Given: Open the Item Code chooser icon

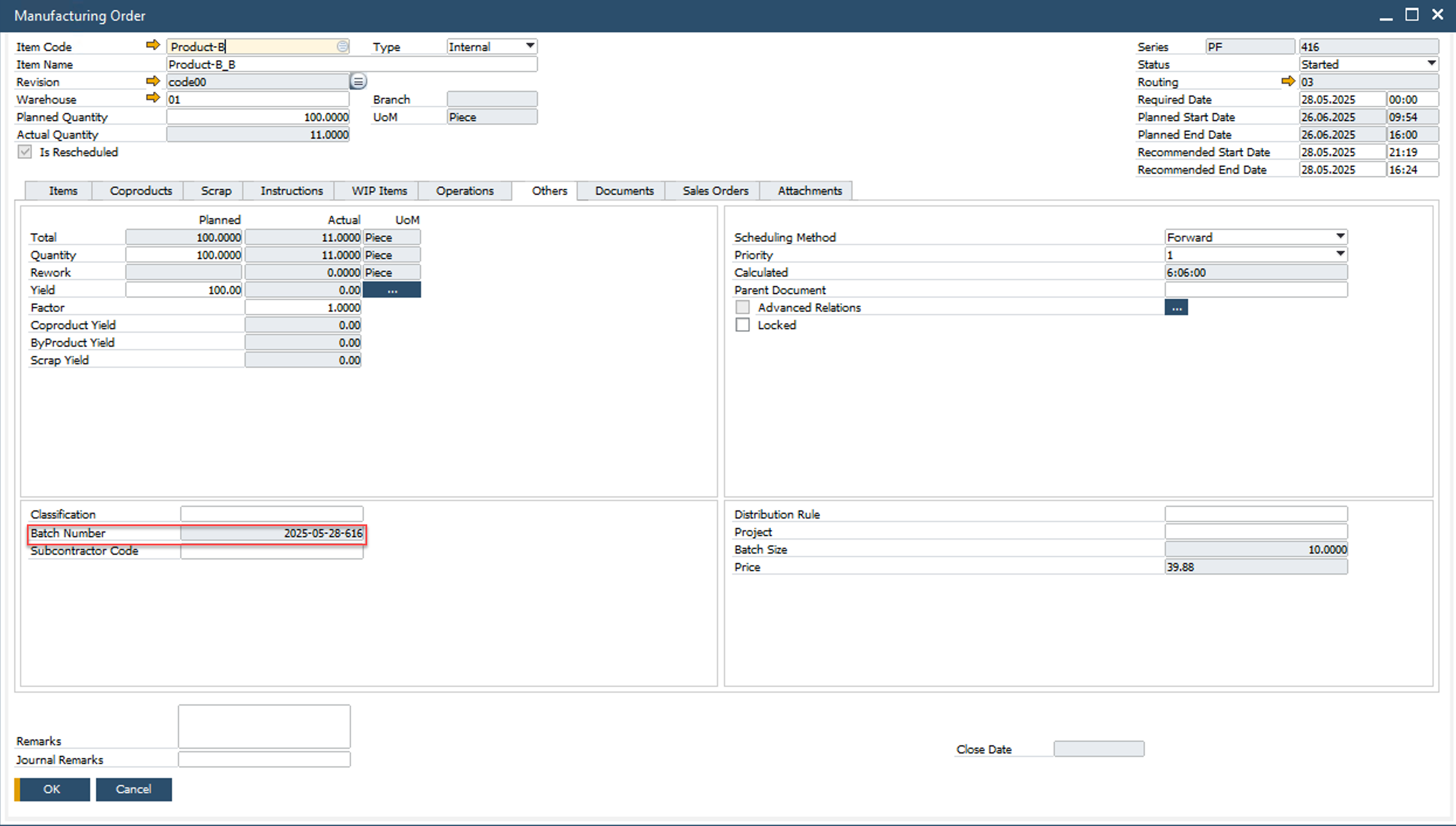Looking at the screenshot, I should [x=343, y=46].
